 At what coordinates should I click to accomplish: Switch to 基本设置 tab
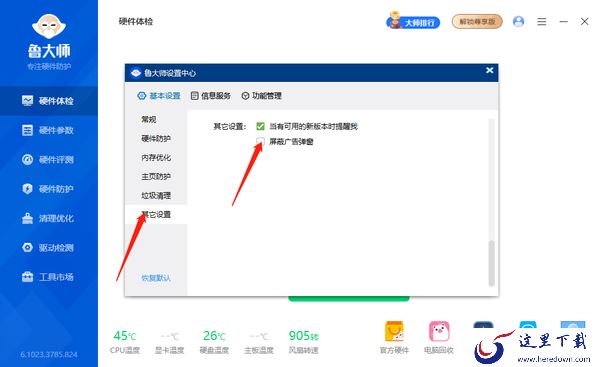(159, 96)
